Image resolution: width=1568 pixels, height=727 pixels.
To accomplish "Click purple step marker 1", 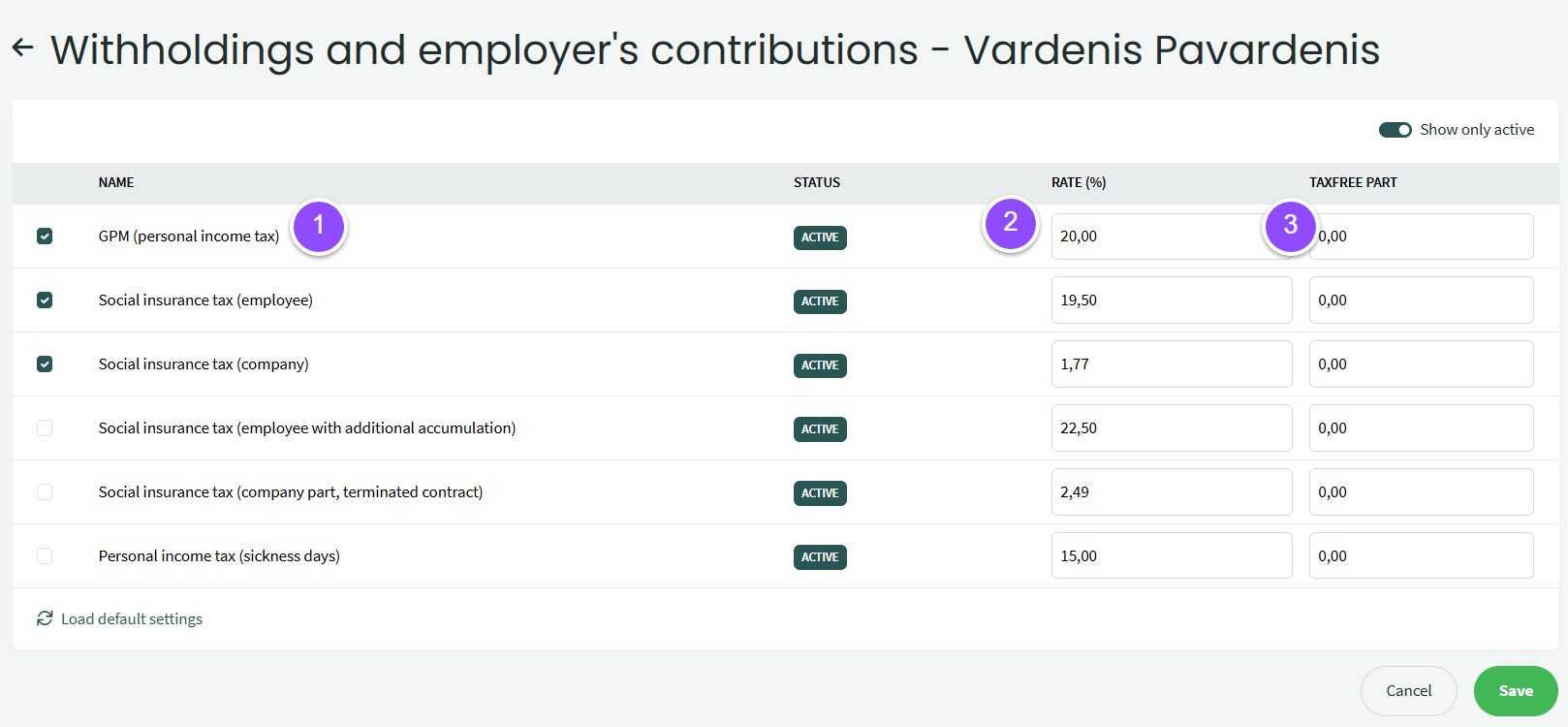I will (x=319, y=226).
